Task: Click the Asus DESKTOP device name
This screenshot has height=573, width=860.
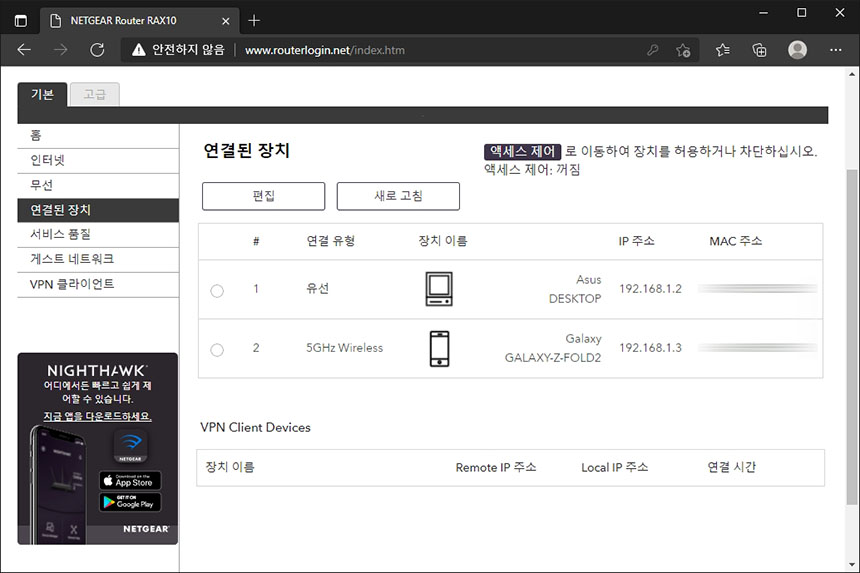Action: click(x=575, y=289)
